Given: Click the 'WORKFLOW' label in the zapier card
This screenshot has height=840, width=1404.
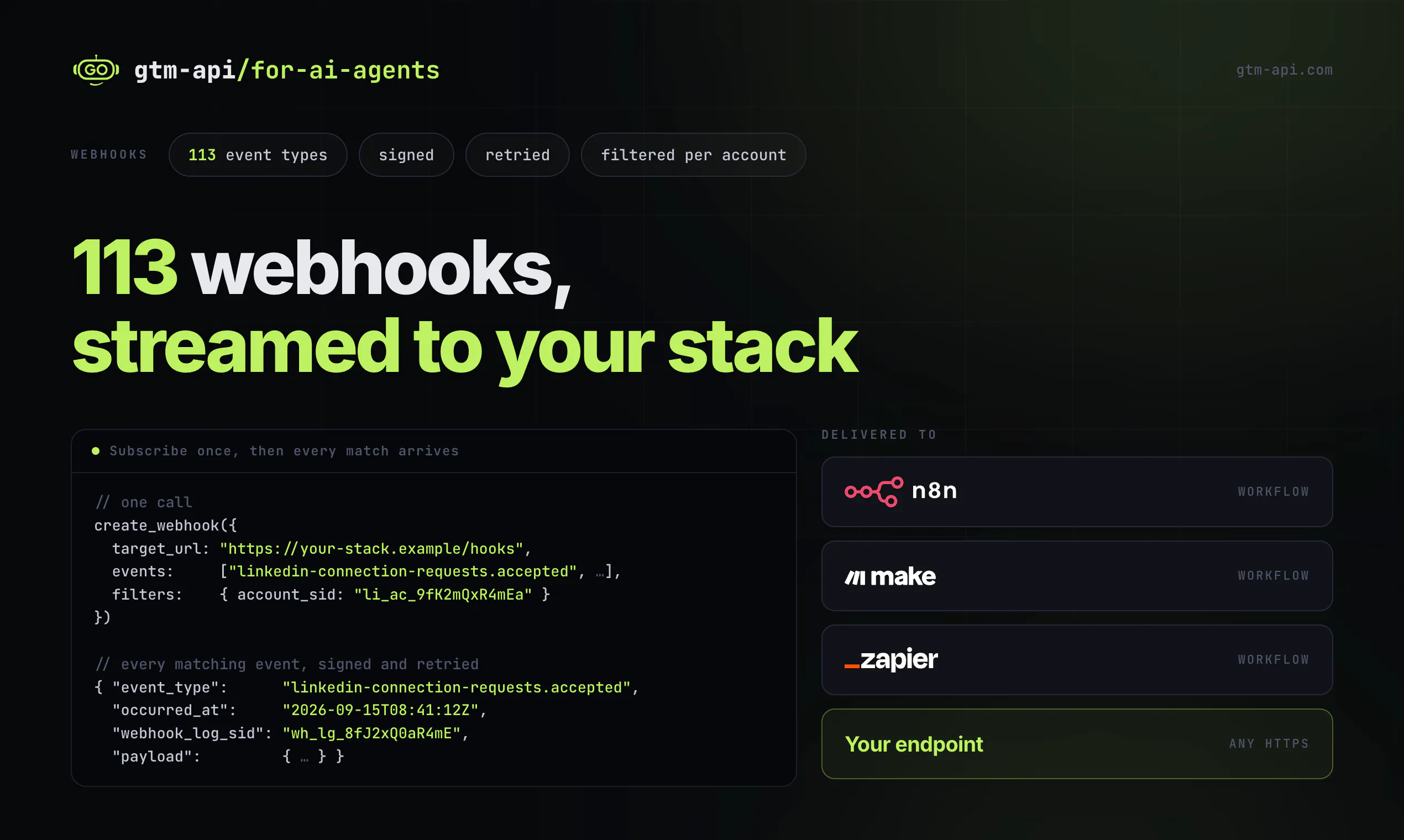Looking at the screenshot, I should click(x=1274, y=660).
